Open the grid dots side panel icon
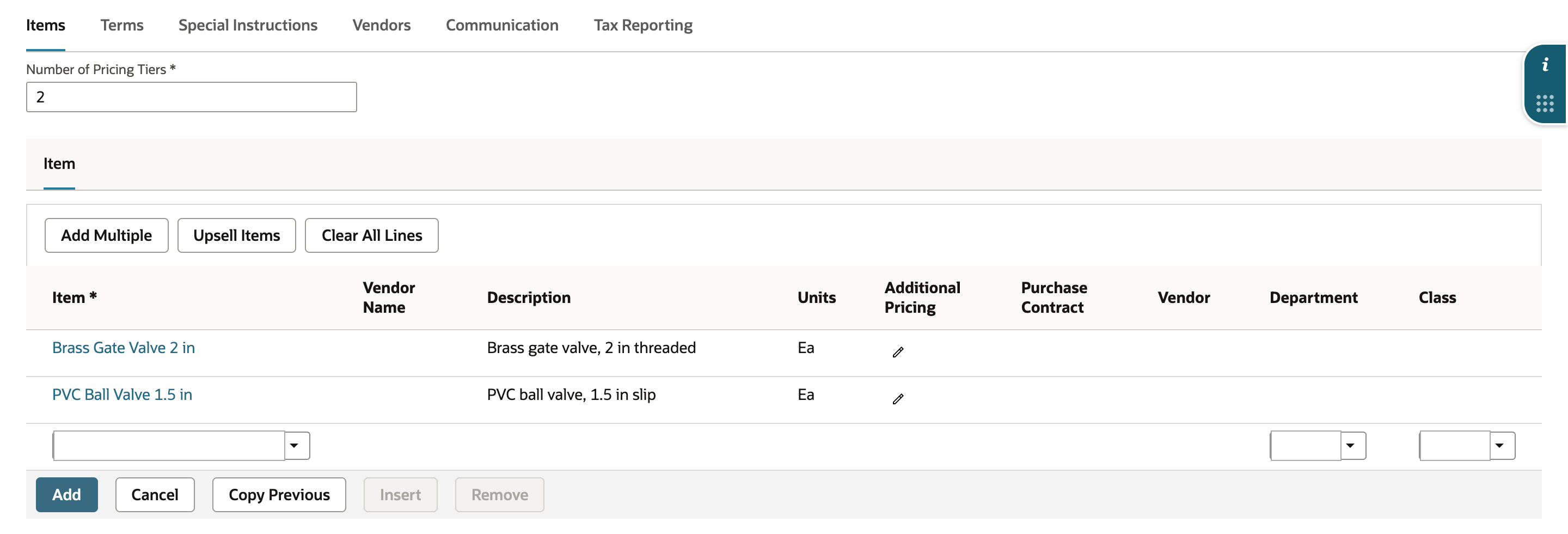Viewport: 1568px width, 534px height. pyautogui.click(x=1545, y=104)
